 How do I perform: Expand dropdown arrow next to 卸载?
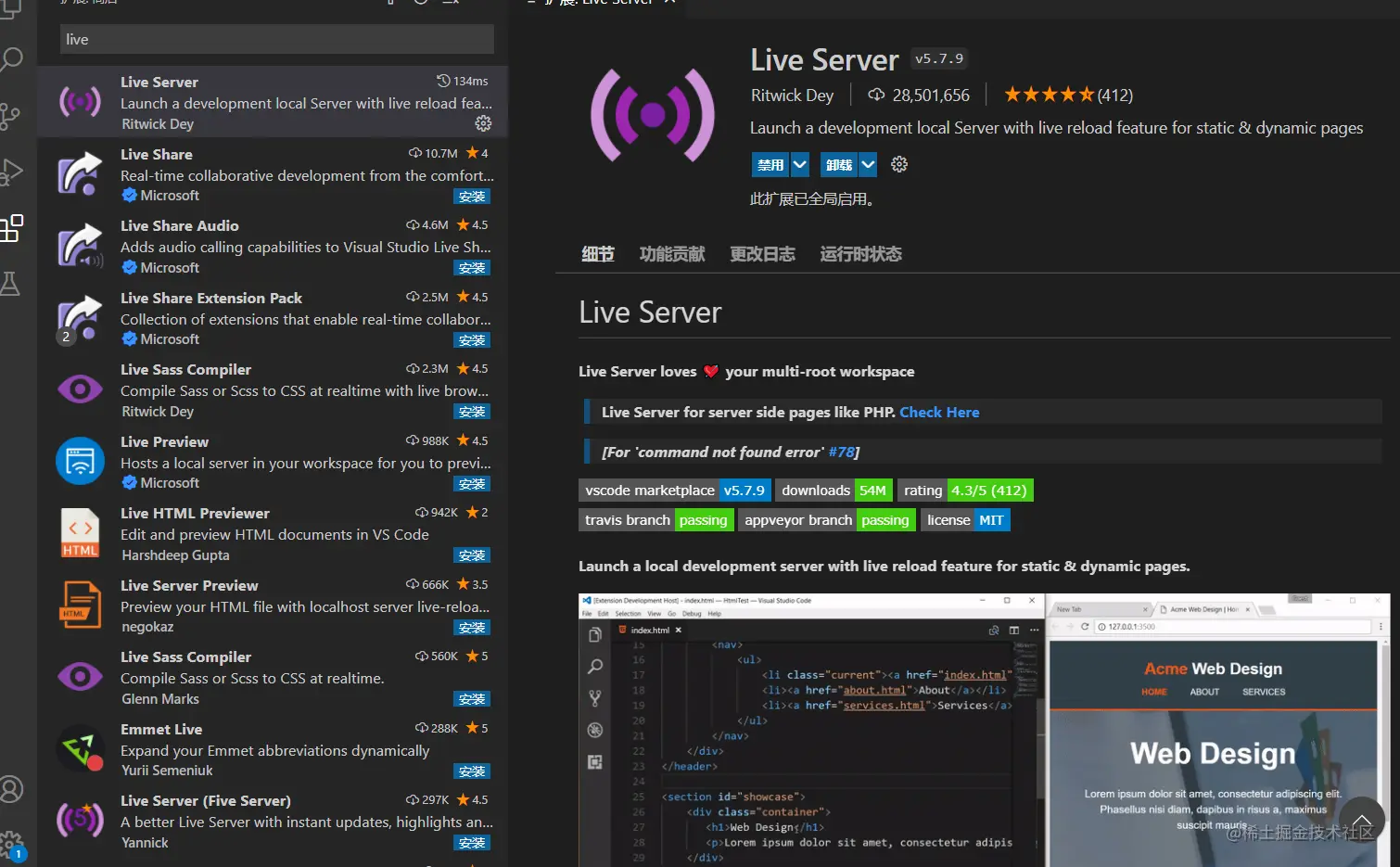(868, 165)
